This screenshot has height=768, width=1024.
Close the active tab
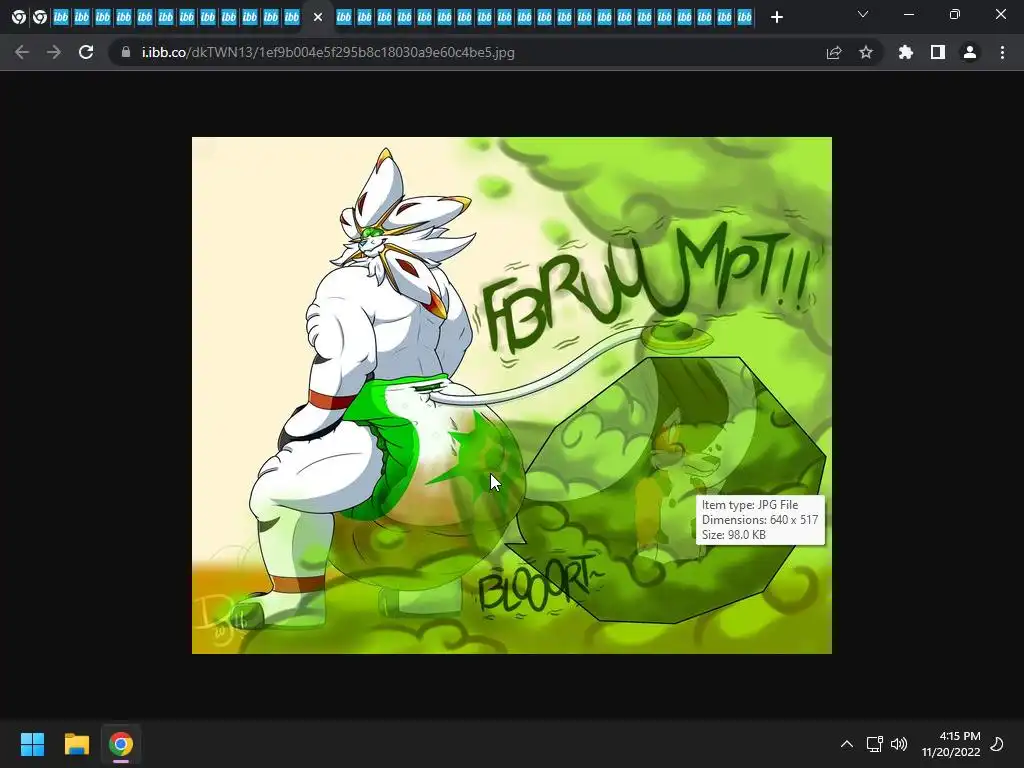pyautogui.click(x=318, y=17)
